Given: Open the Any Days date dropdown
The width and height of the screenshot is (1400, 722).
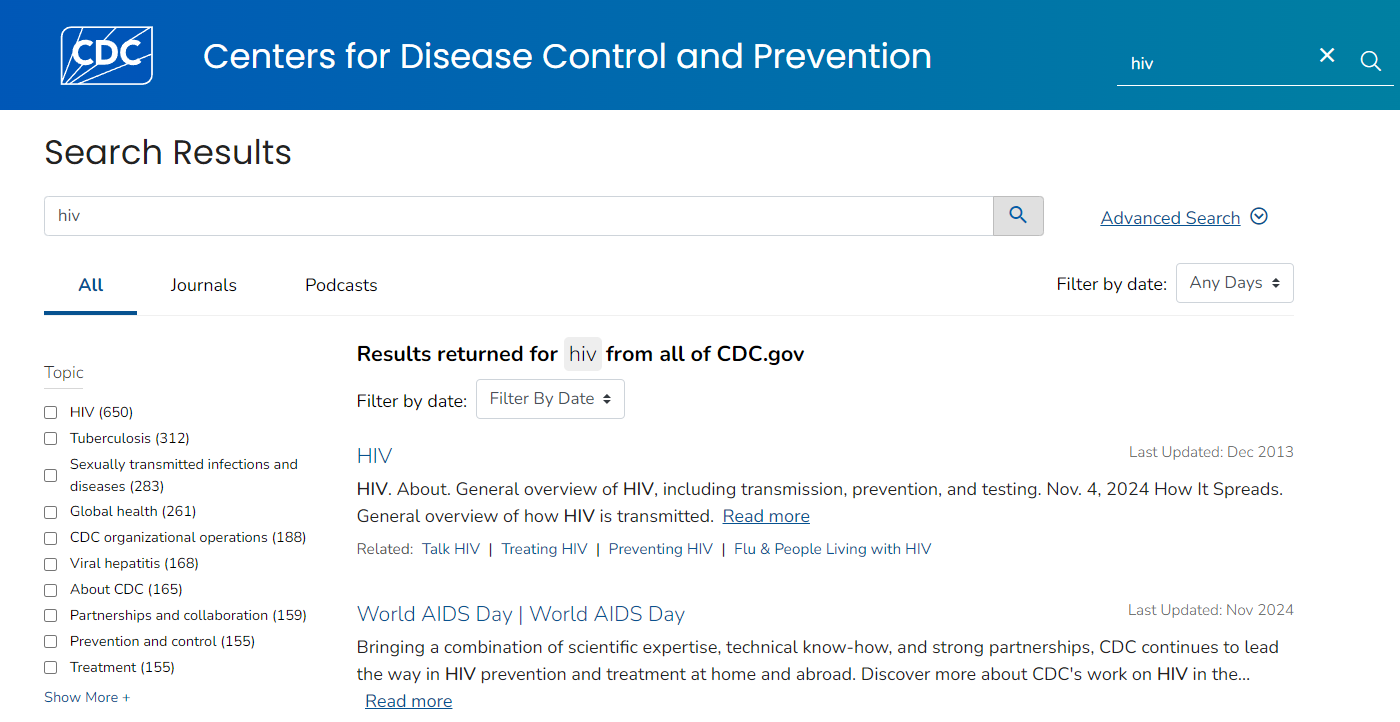Looking at the screenshot, I should [1234, 283].
